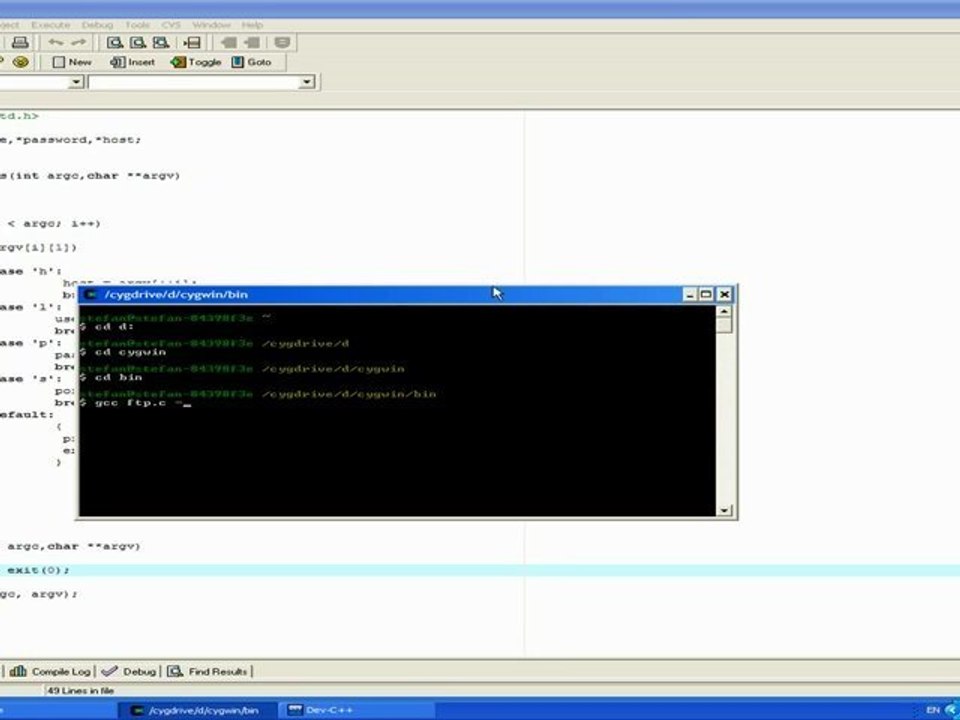Click the Toggle bookmark button
Viewport: 960px width, 720px height.
click(196, 62)
